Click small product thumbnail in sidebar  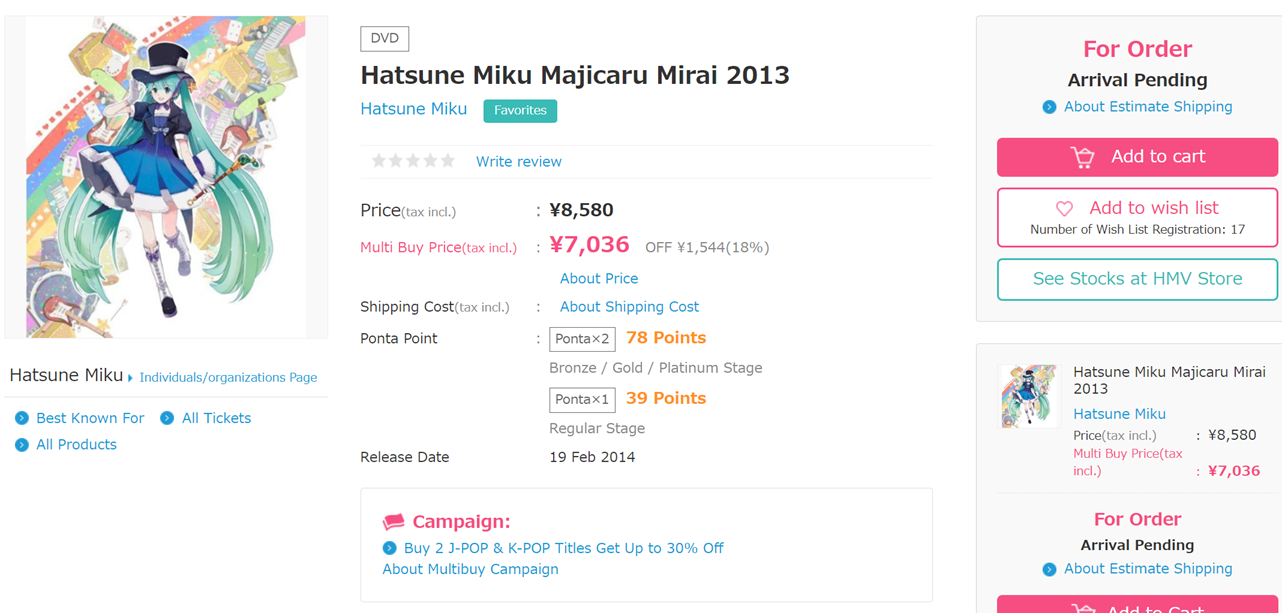click(1028, 396)
